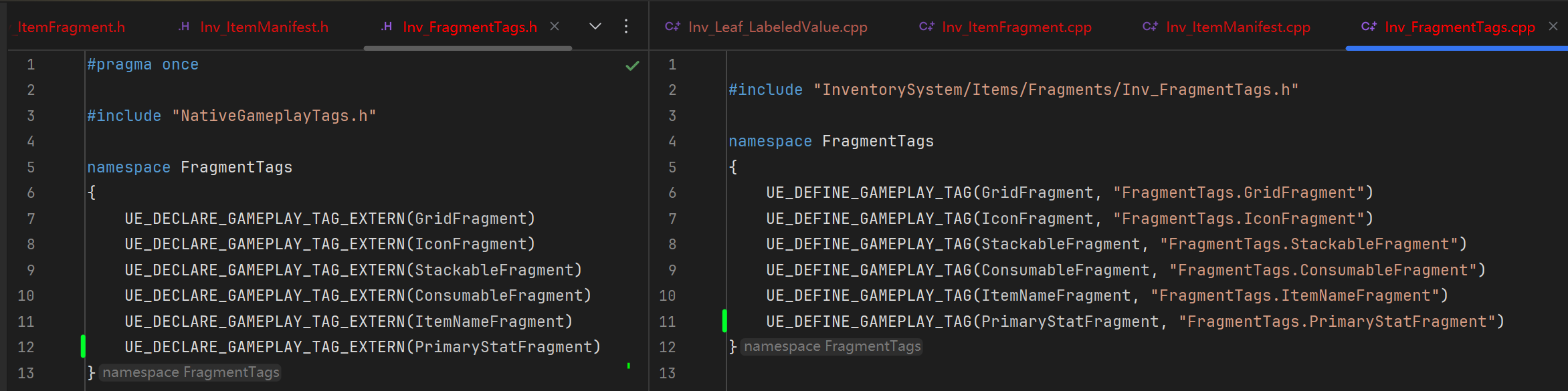
Task: Close the Inv_FragmentTags.h tab
Action: [x=555, y=26]
